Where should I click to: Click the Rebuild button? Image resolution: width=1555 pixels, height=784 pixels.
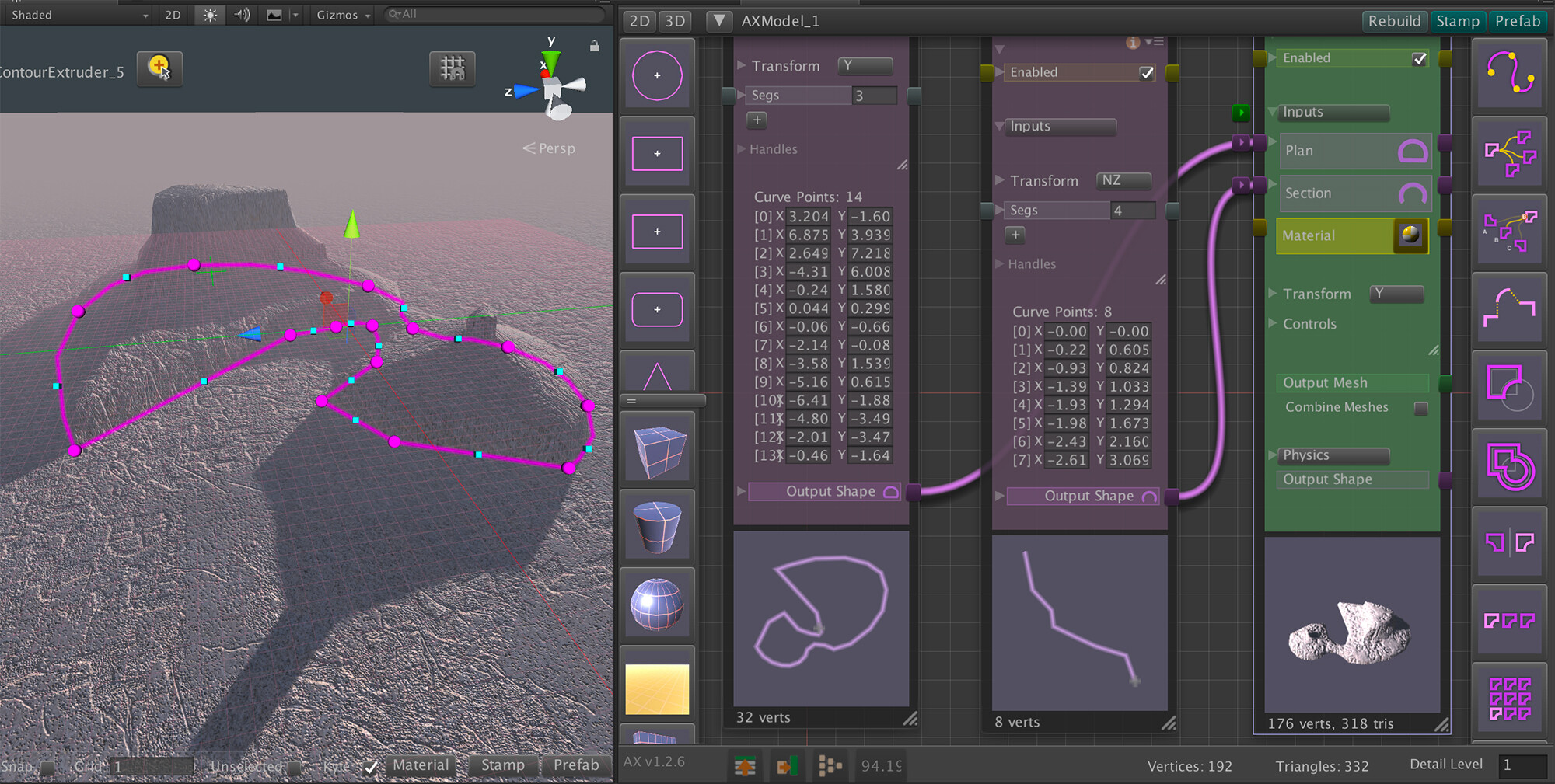(1394, 21)
